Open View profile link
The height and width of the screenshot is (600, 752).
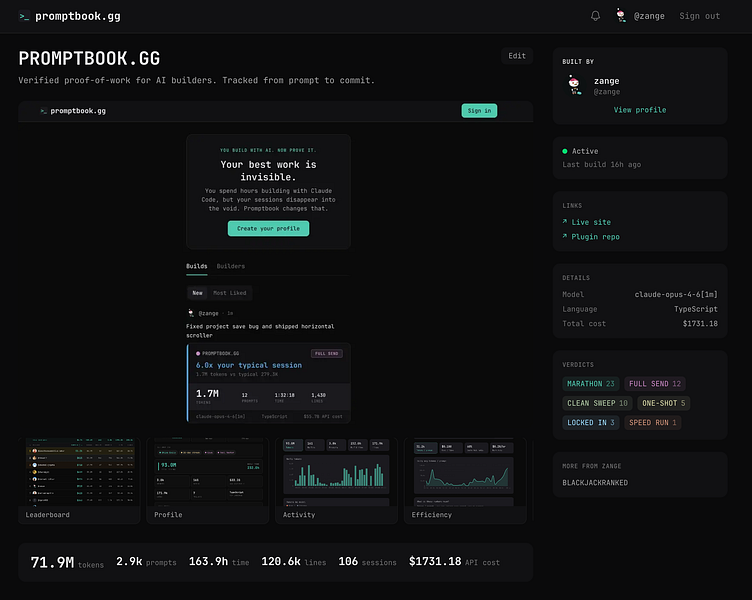[x=640, y=110]
